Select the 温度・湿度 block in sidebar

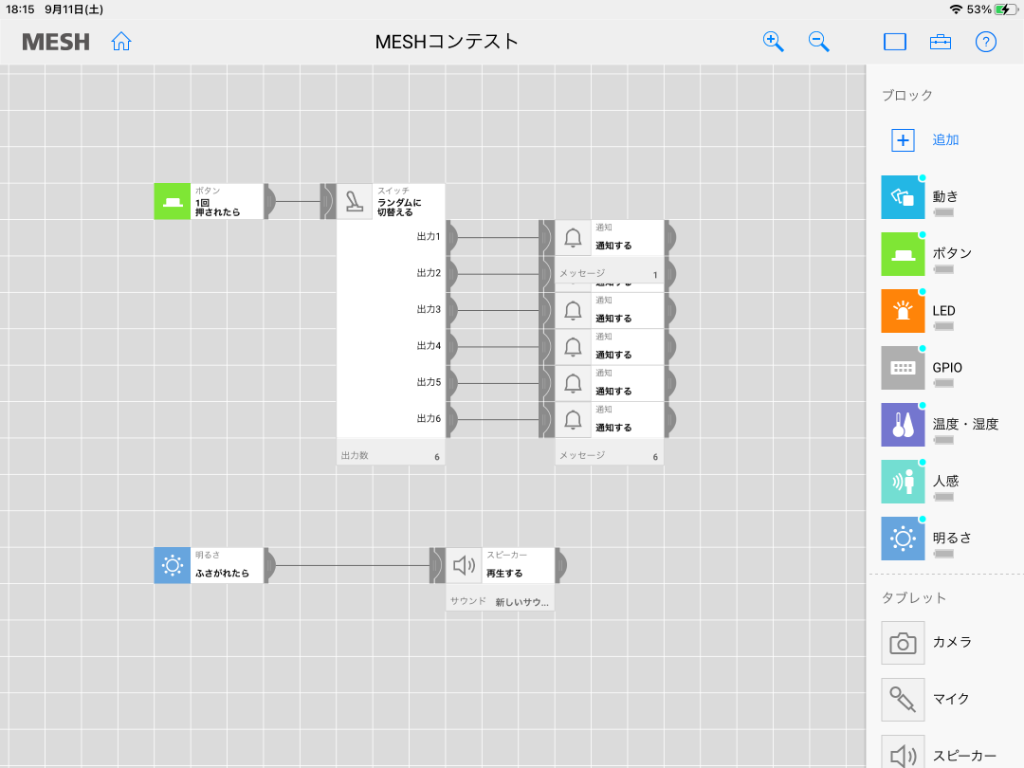903,424
